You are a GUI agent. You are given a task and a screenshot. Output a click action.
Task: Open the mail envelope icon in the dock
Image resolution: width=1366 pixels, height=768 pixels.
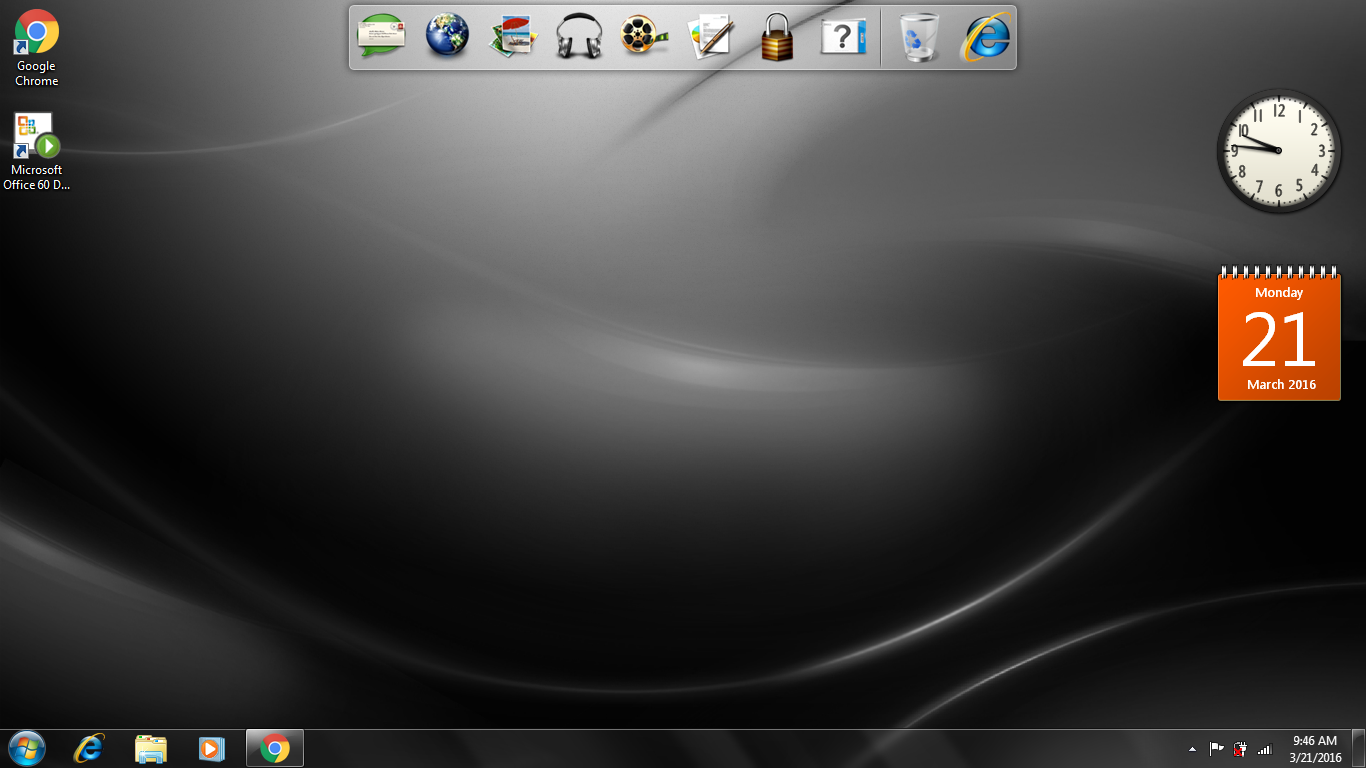tap(382, 37)
